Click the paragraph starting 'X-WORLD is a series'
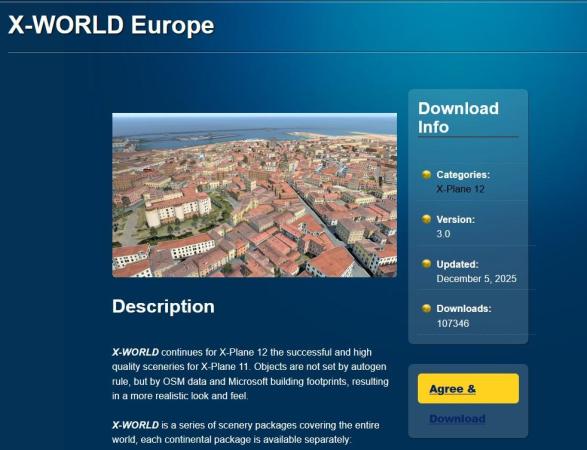The image size is (587, 450). [246, 432]
